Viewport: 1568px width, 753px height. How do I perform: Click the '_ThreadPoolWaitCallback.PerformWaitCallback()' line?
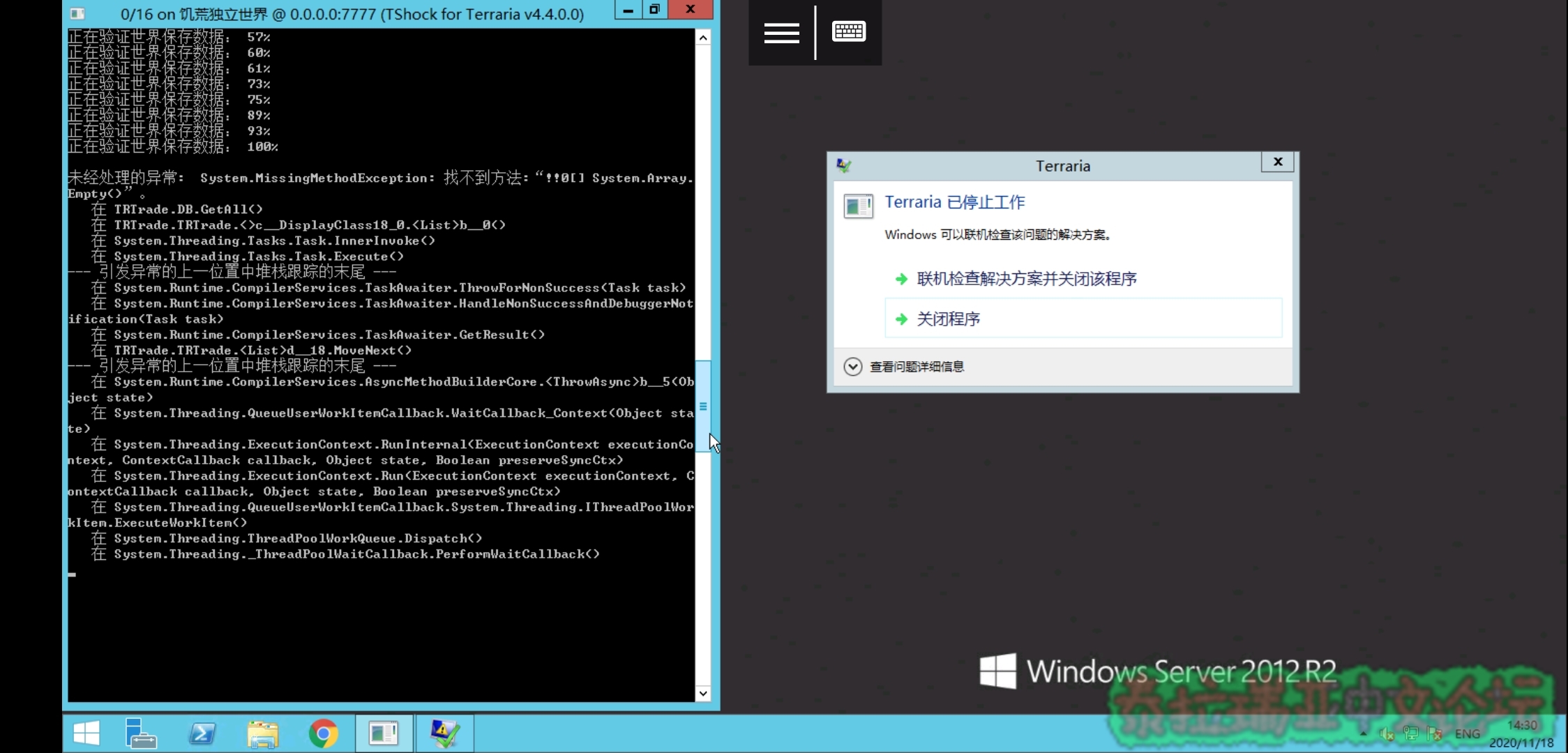[345, 554]
